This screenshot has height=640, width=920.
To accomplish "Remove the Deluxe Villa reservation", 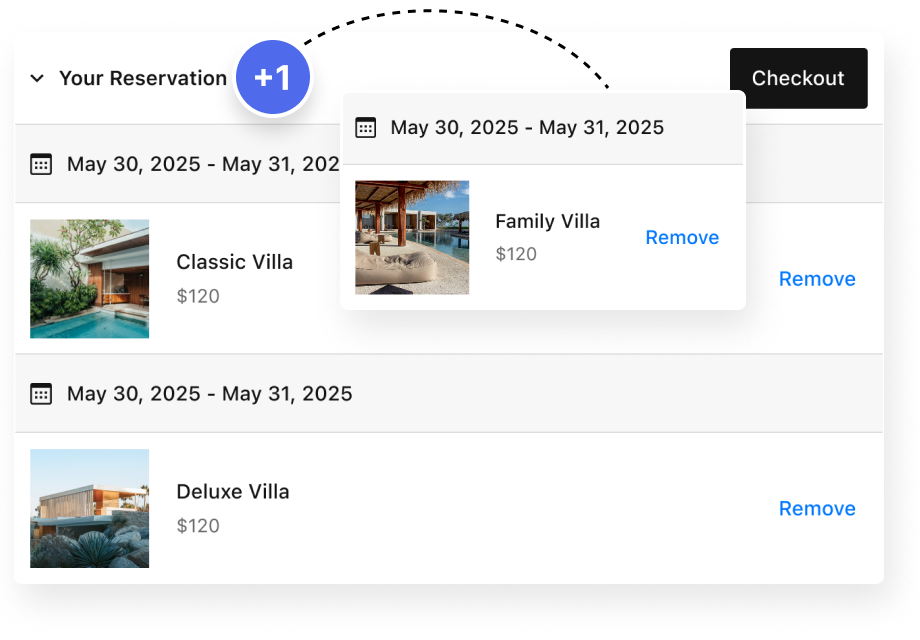I will coord(817,508).
